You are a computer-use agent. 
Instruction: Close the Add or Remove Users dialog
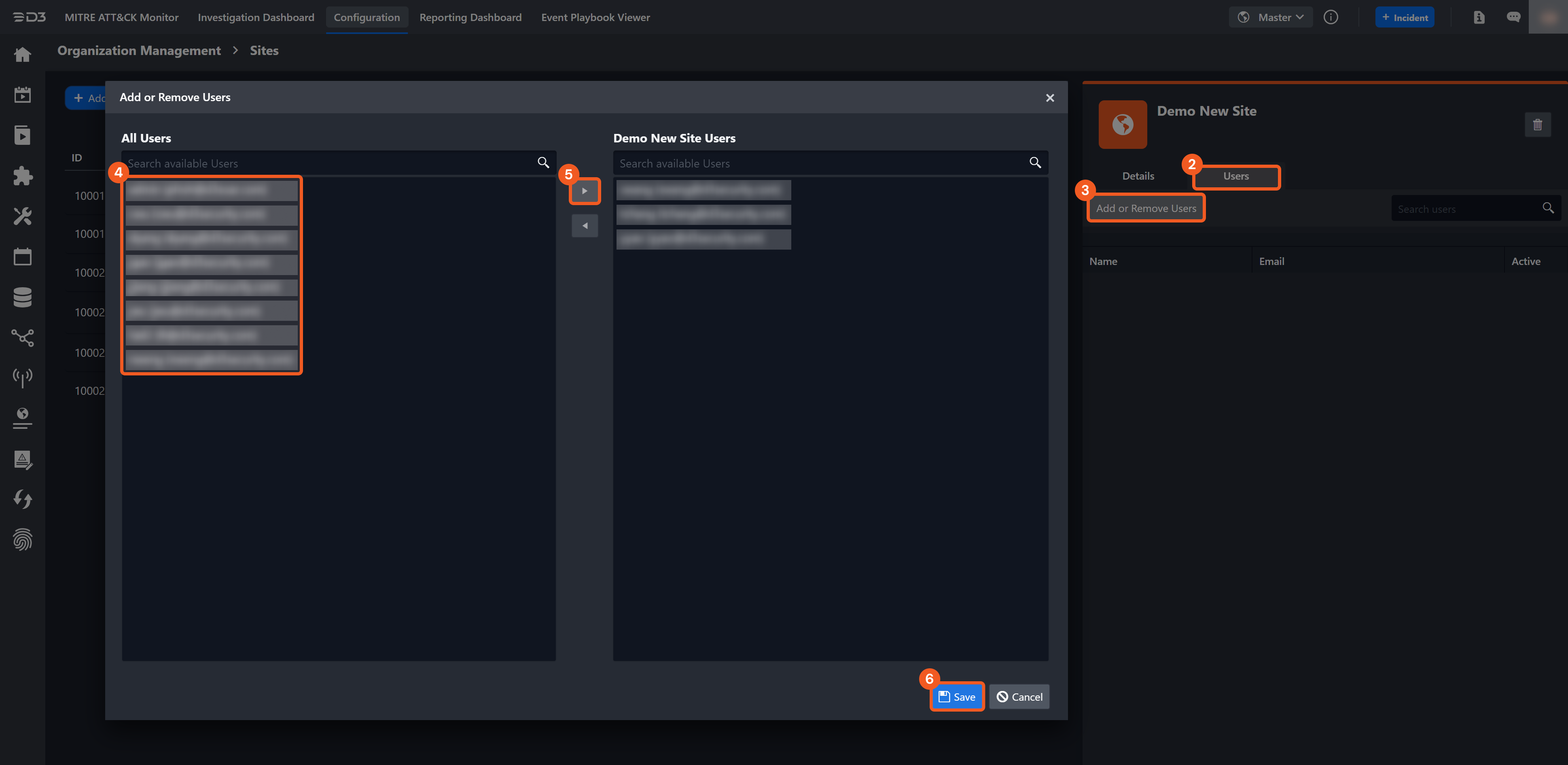[1049, 97]
